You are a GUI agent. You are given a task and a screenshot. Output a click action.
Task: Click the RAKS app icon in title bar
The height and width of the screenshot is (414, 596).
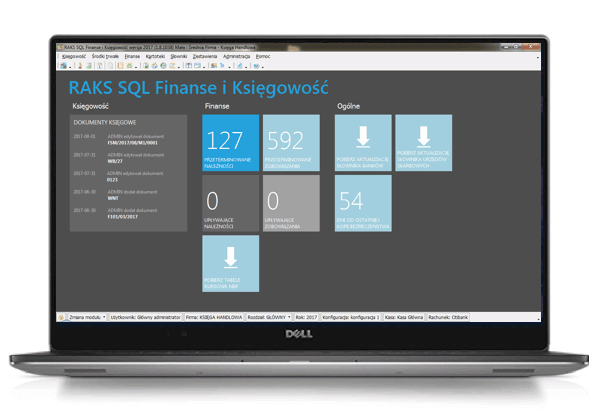(x=60, y=47)
